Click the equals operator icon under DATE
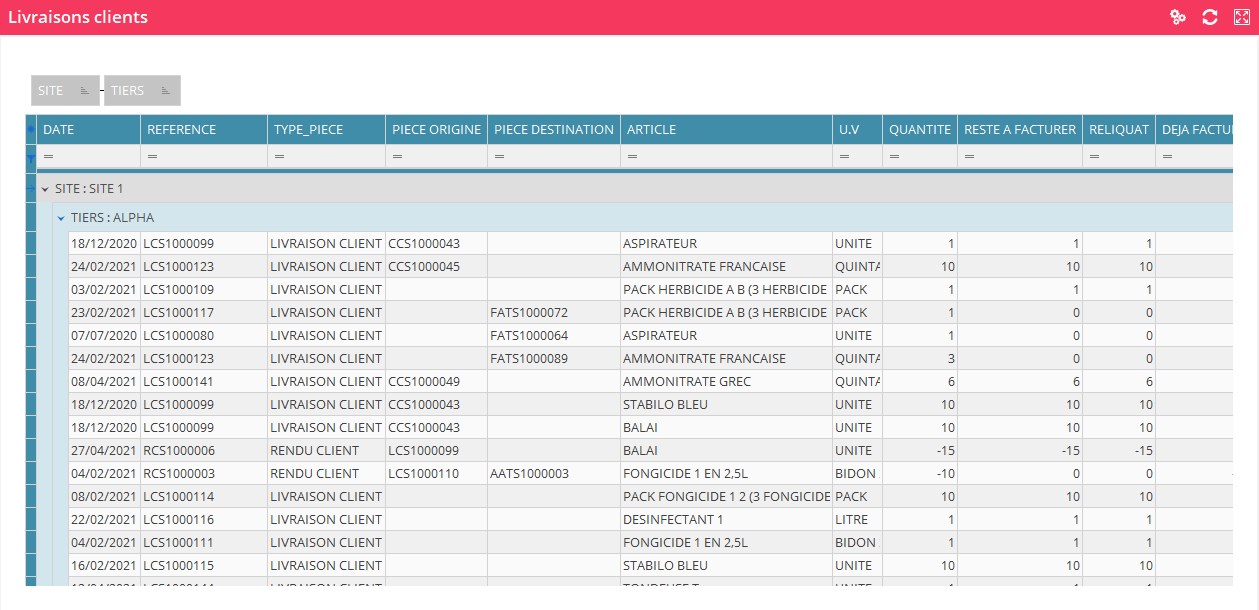 coord(48,157)
